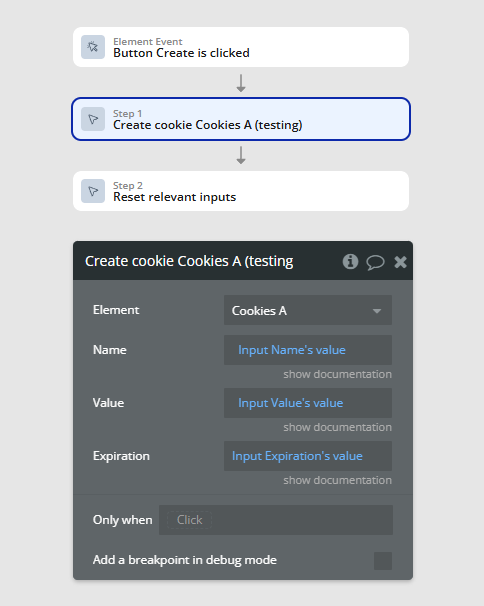This screenshot has height=606, width=484.
Task: Show documentation under the Value field
Action: pos(337,427)
